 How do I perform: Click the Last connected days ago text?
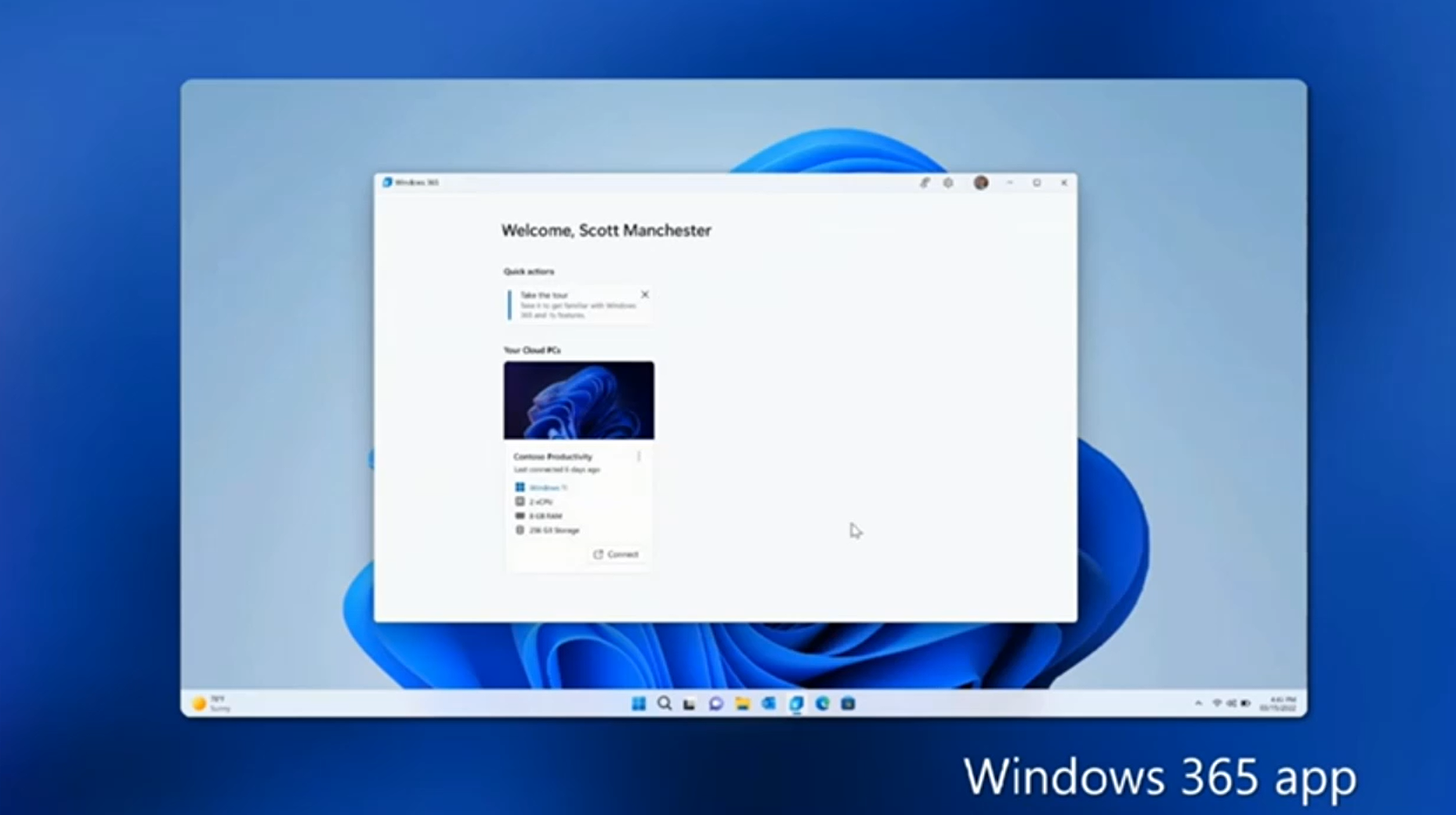pos(557,469)
